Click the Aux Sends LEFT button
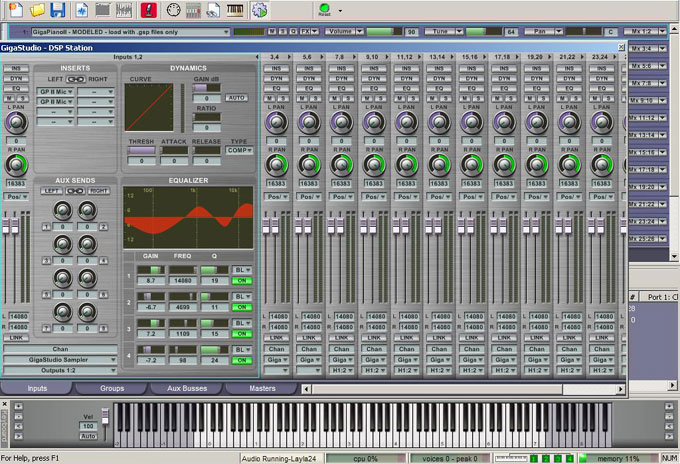This screenshot has width=680, height=464. click(x=52, y=191)
